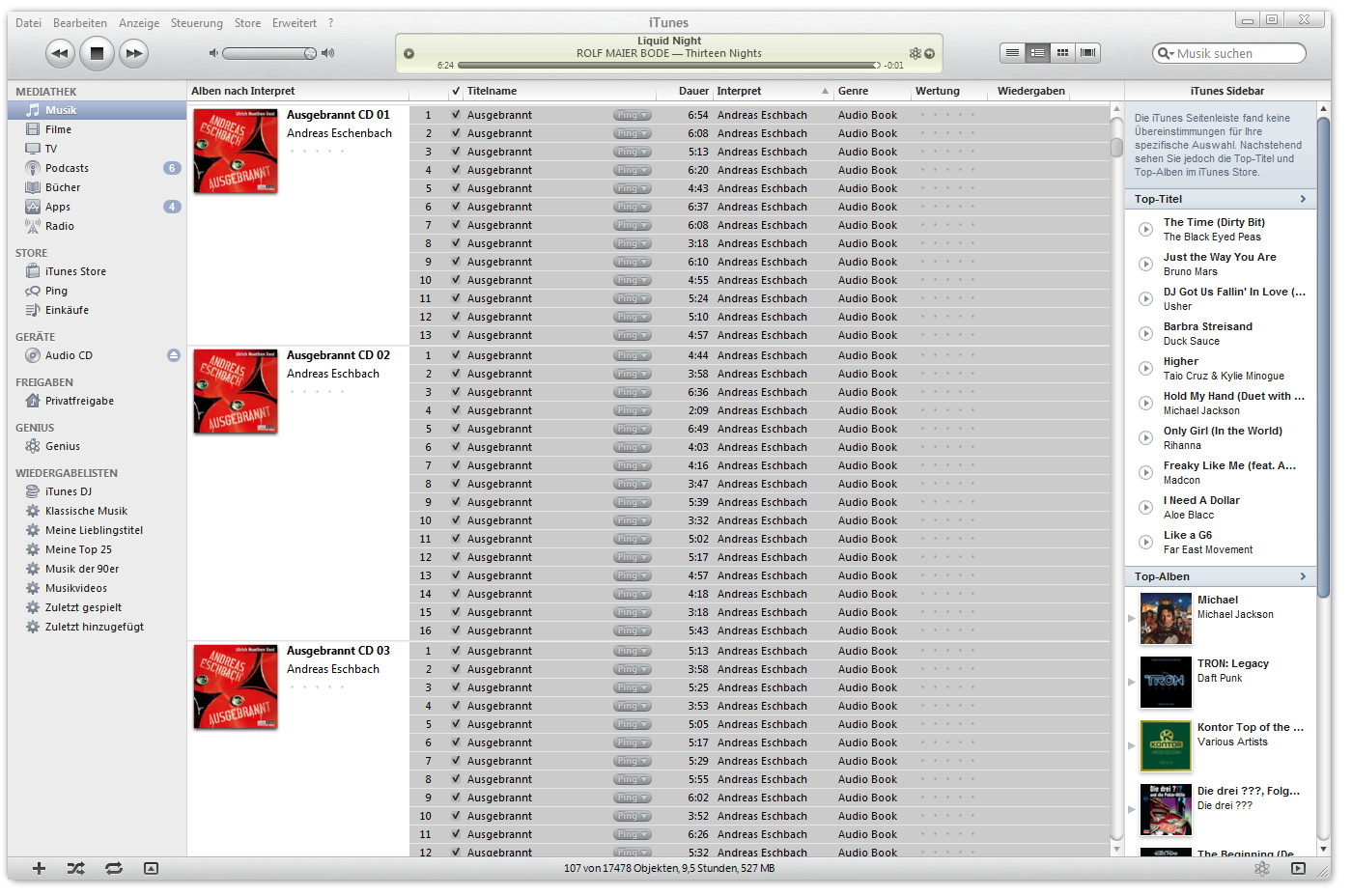Create a new playlist with the plus button
The image size is (1352, 896).
(x=39, y=868)
